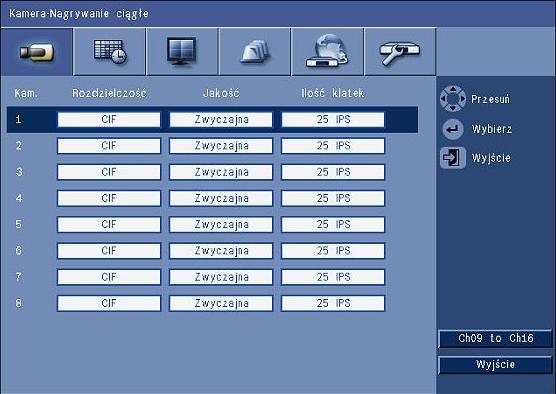This screenshot has width=556, height=394.
Task: Click the Przesuń directional pad icon
Action: (x=453, y=99)
